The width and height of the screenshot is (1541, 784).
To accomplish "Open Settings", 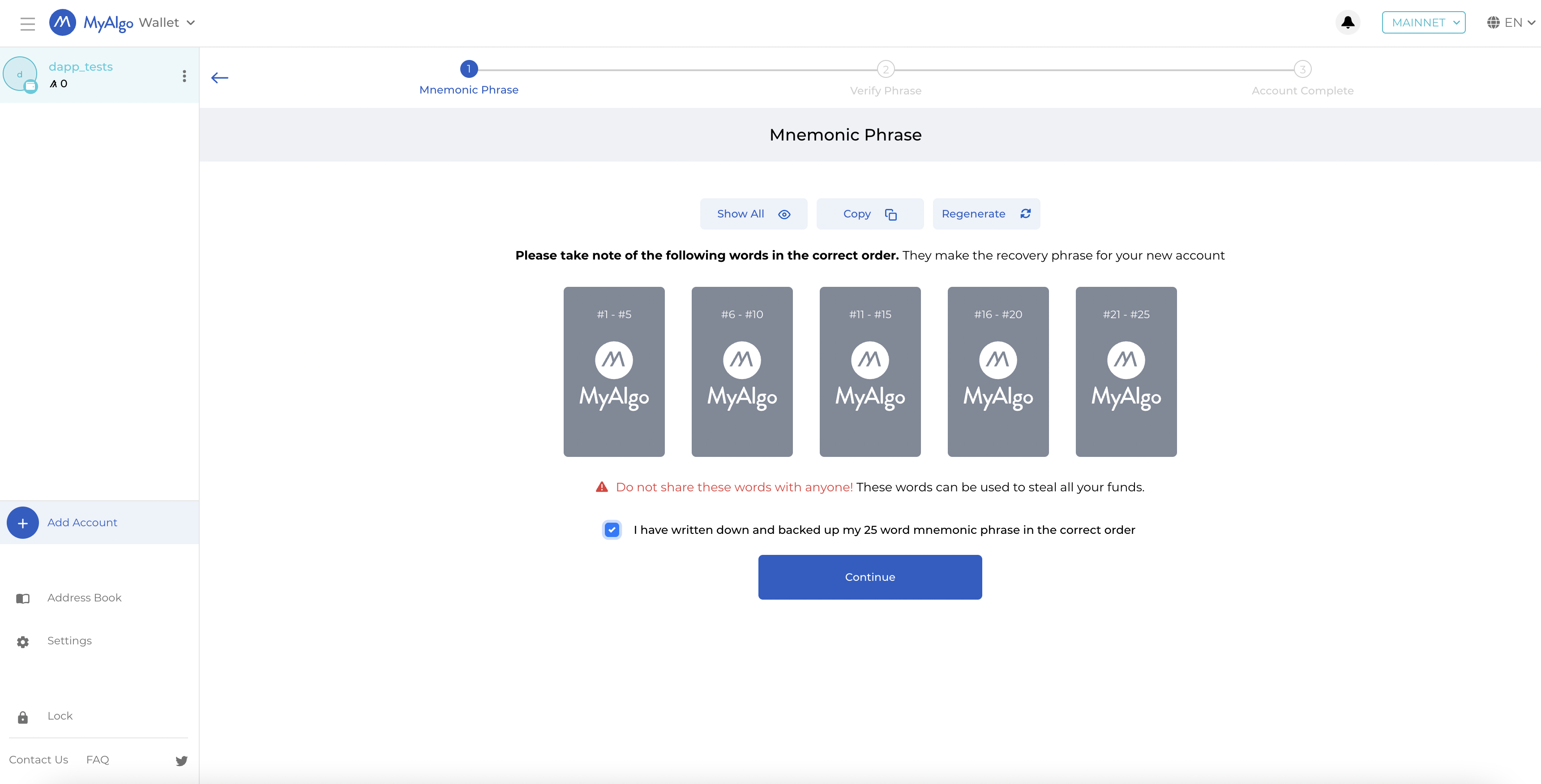I will [x=69, y=641].
